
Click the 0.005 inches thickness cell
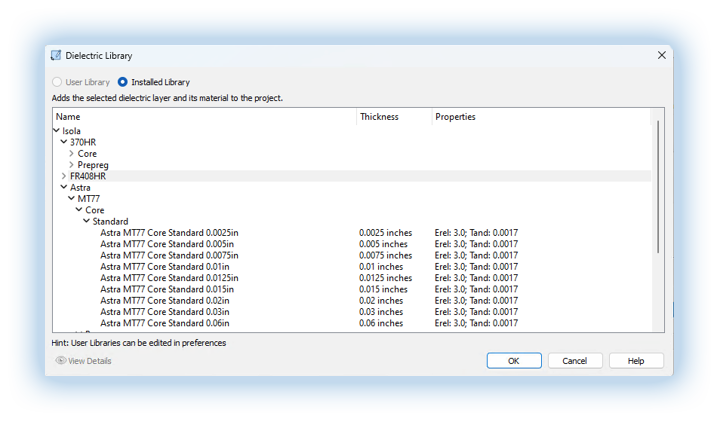tap(383, 244)
